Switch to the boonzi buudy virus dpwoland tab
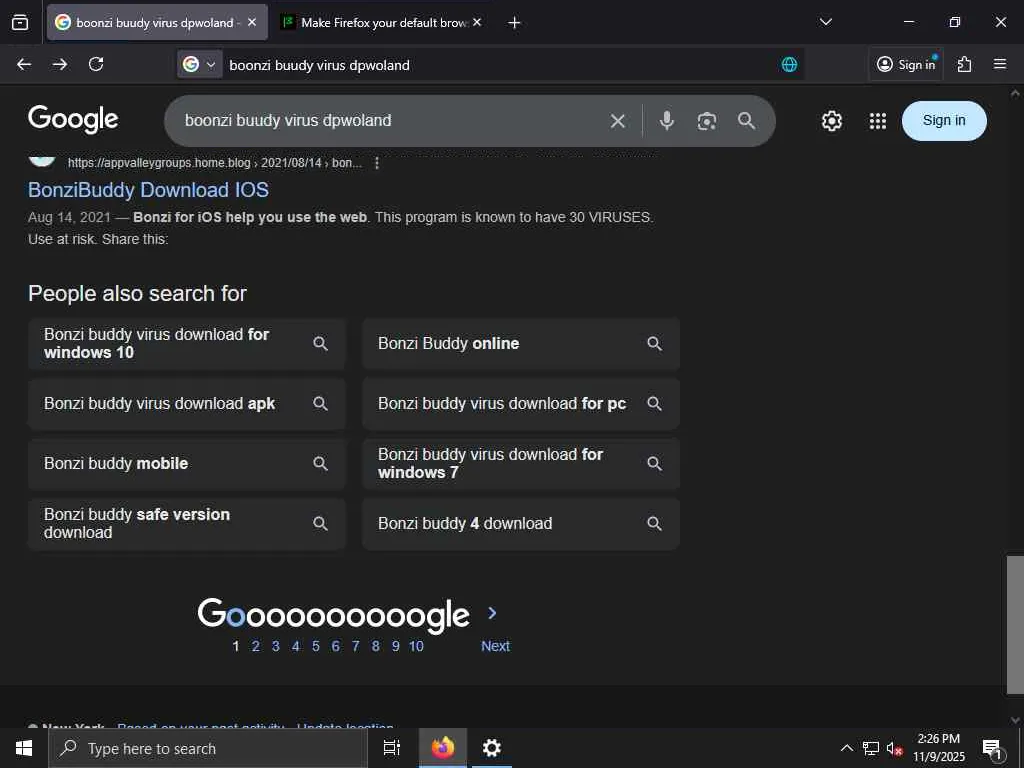Screen dimensions: 1024x768 [157, 23]
